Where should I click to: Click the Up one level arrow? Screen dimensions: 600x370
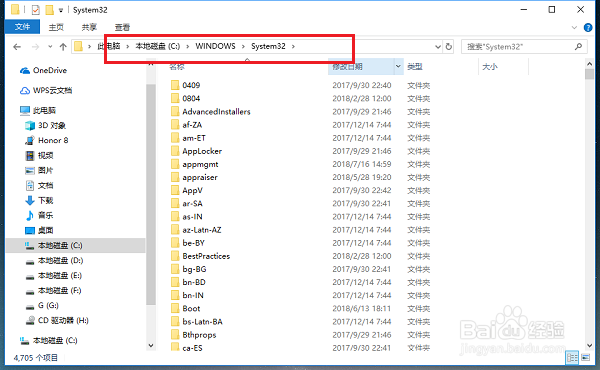[63, 47]
